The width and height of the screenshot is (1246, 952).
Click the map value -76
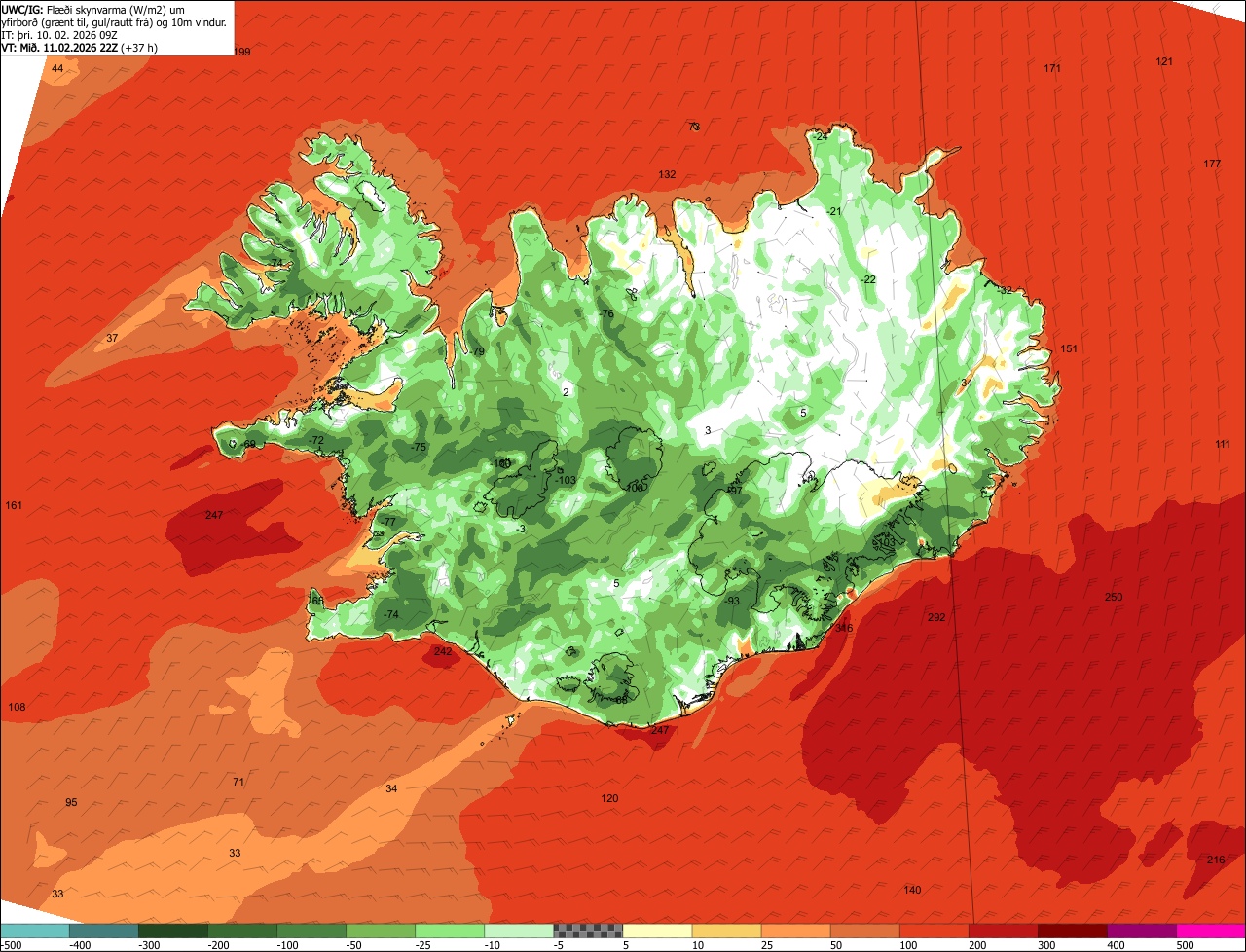coord(606,313)
